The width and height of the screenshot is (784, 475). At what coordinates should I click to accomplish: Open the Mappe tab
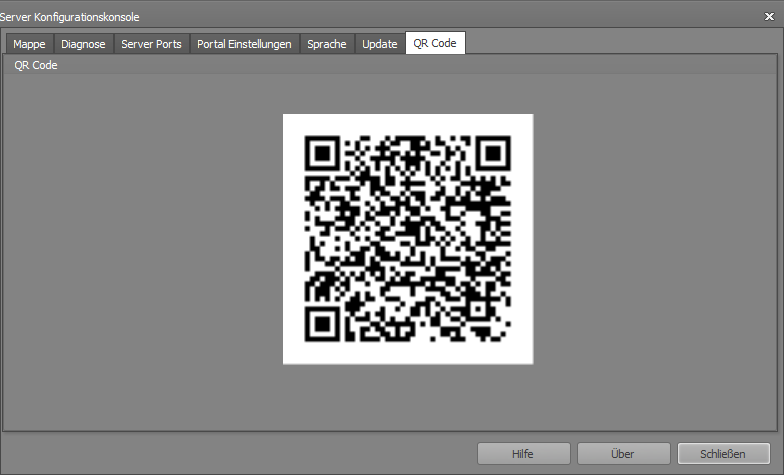tap(30, 44)
